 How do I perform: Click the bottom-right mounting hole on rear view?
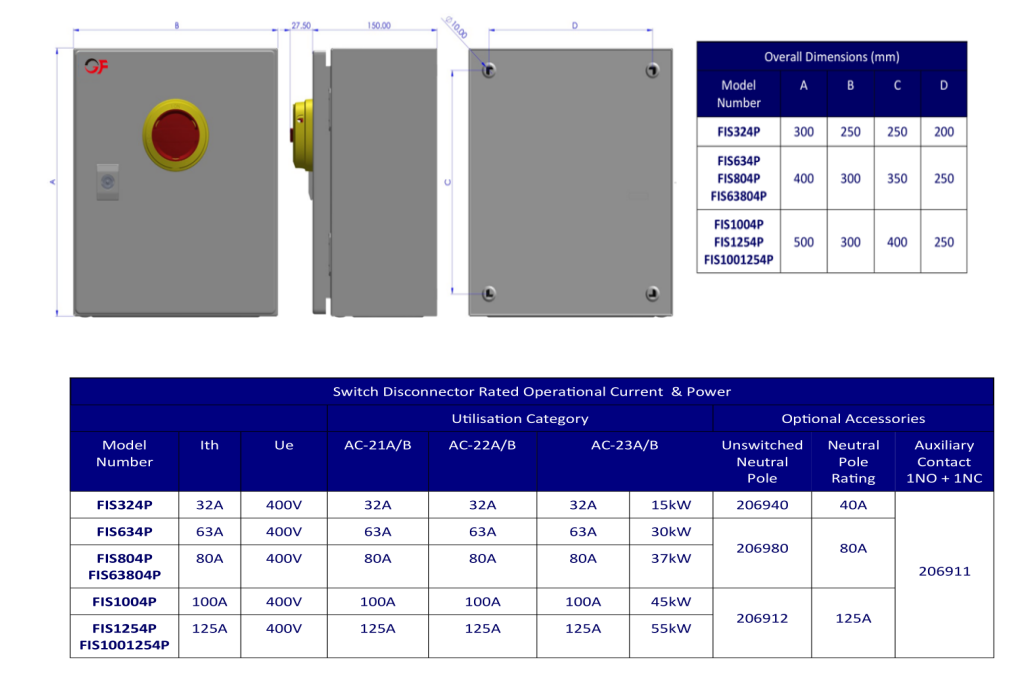[x=652, y=293]
